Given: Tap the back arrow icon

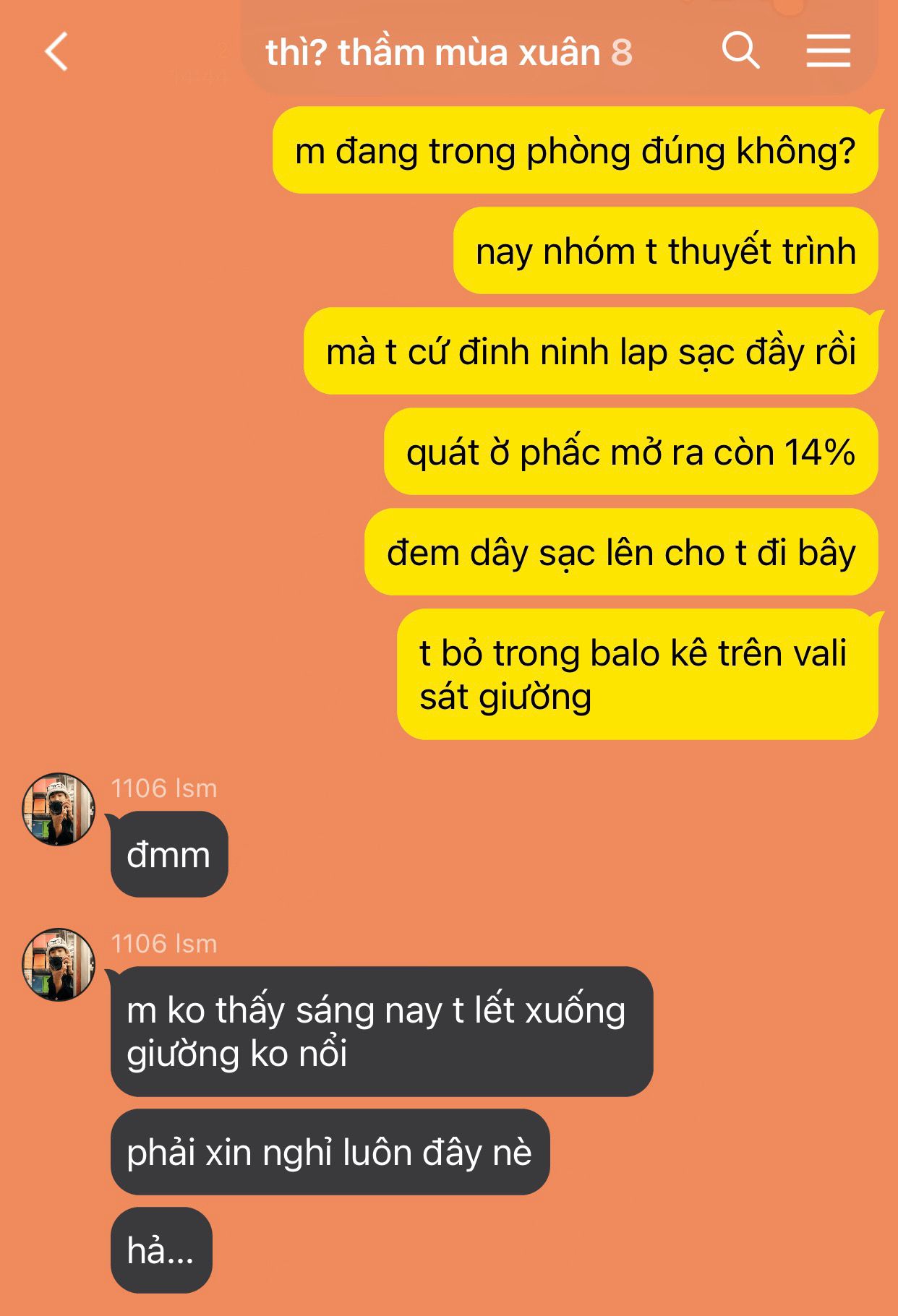Looking at the screenshot, I should click(56, 51).
